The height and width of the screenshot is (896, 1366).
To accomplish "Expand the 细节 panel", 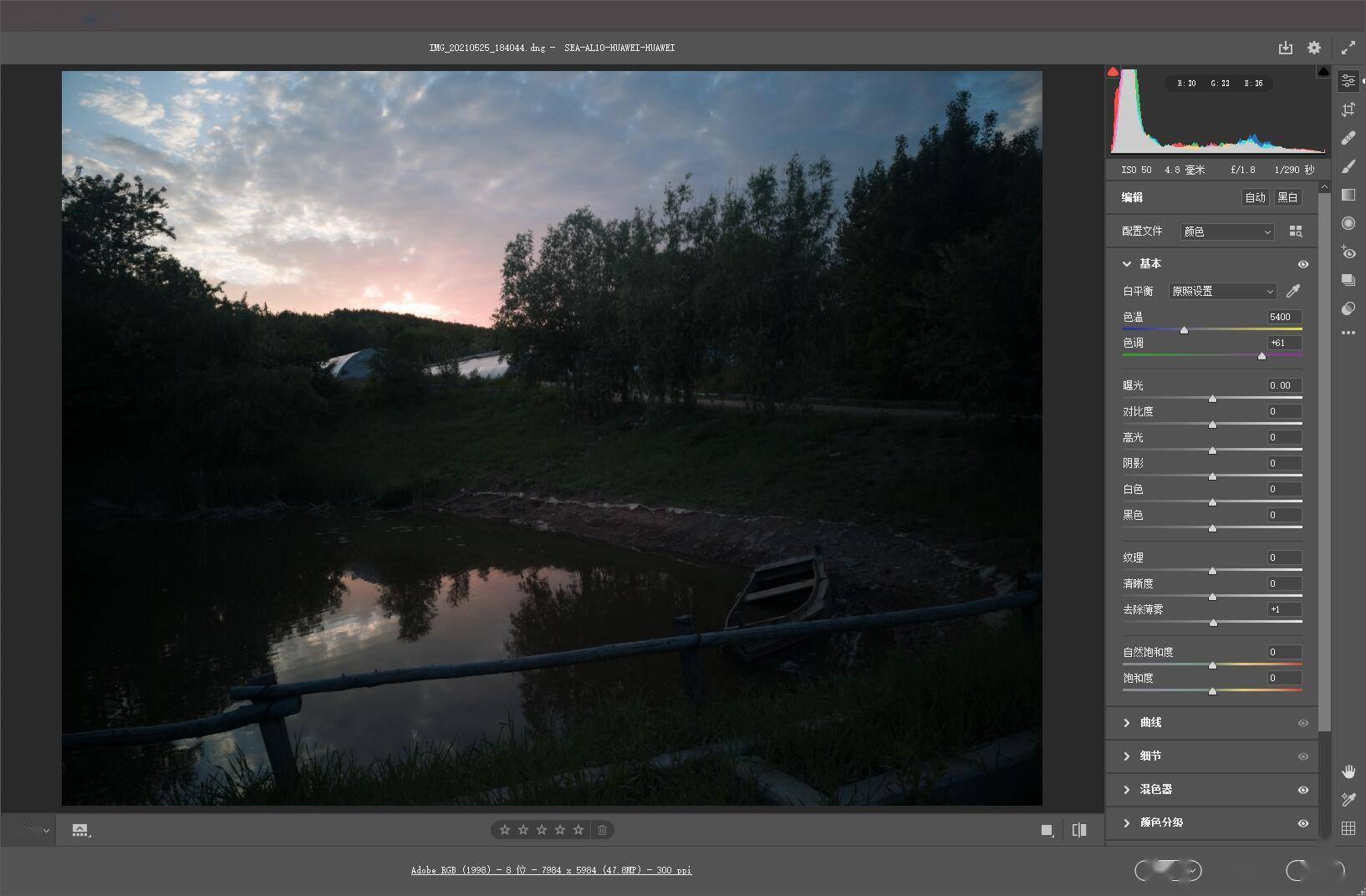I will click(x=1127, y=756).
